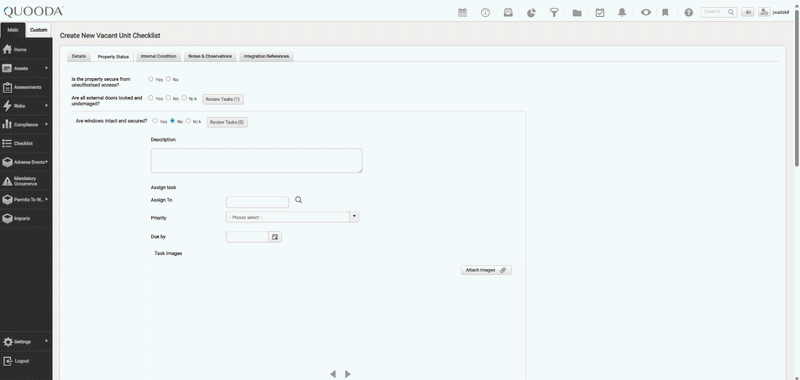Expand the Adverse Events submenu arrow
Image resolution: width=800 pixels, height=380 pixels.
(46, 162)
